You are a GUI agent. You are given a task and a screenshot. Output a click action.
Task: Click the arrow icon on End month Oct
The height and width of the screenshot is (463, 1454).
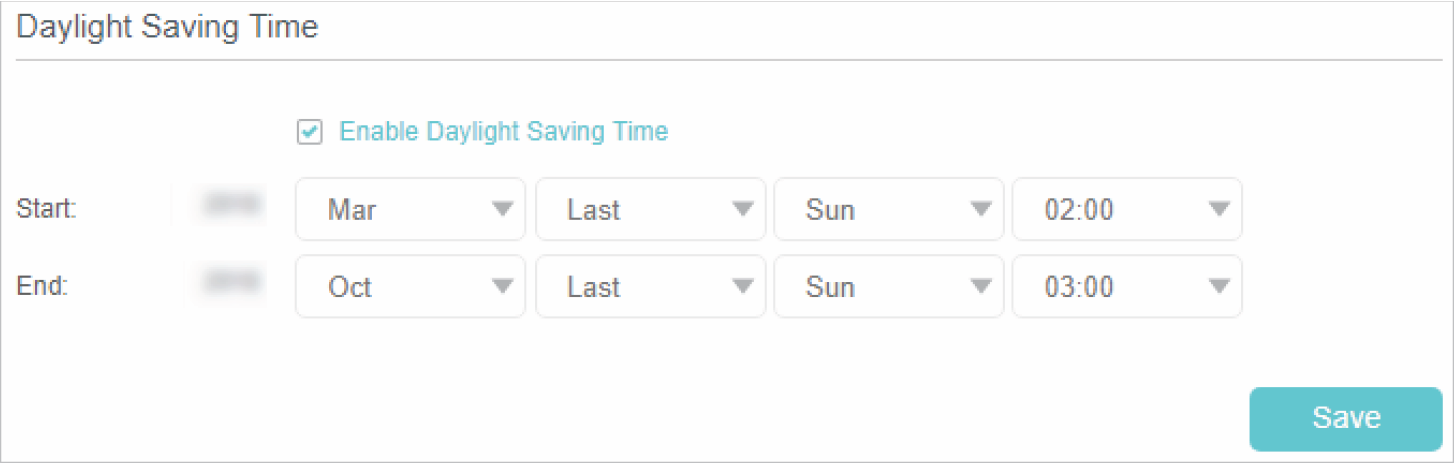click(x=502, y=287)
